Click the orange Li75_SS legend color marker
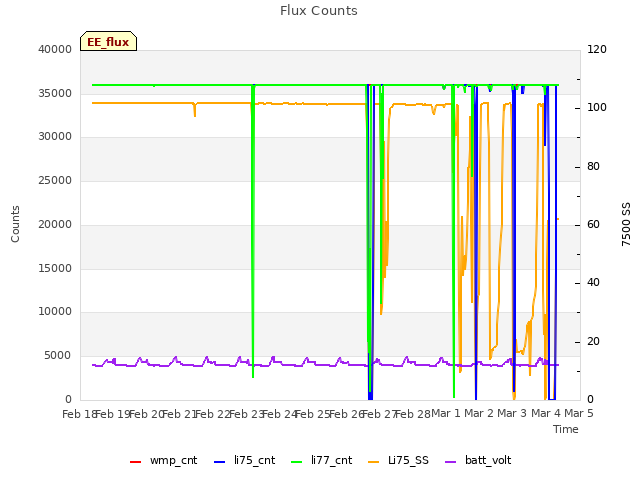Screen dimensions: 640x480 pyautogui.click(x=374, y=462)
